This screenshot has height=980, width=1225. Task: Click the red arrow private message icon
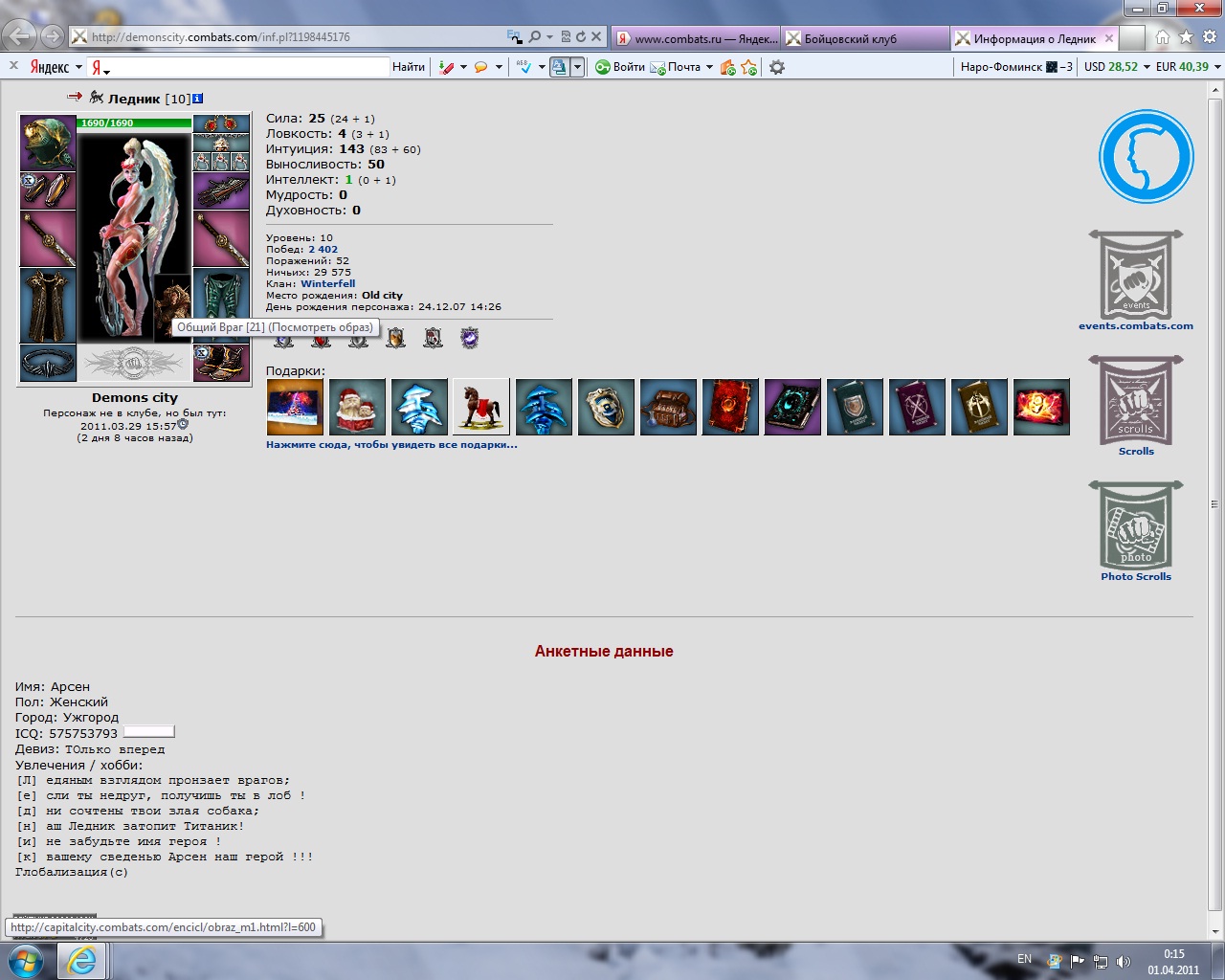75,97
